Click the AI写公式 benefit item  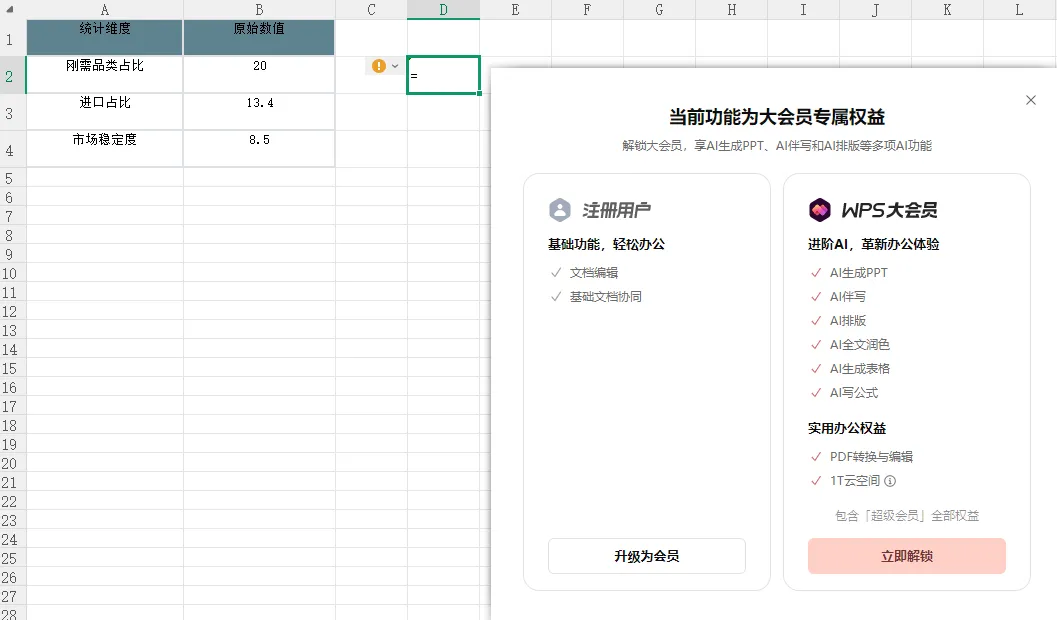coord(844,393)
